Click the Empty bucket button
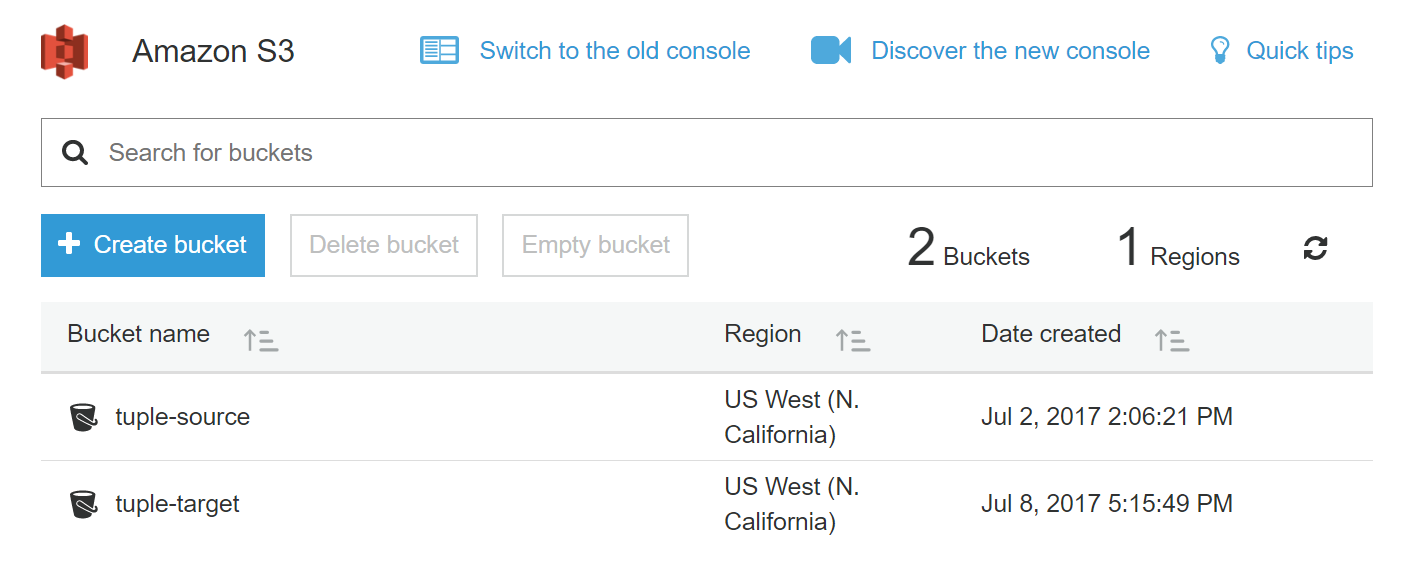The image size is (1411, 579). click(596, 245)
